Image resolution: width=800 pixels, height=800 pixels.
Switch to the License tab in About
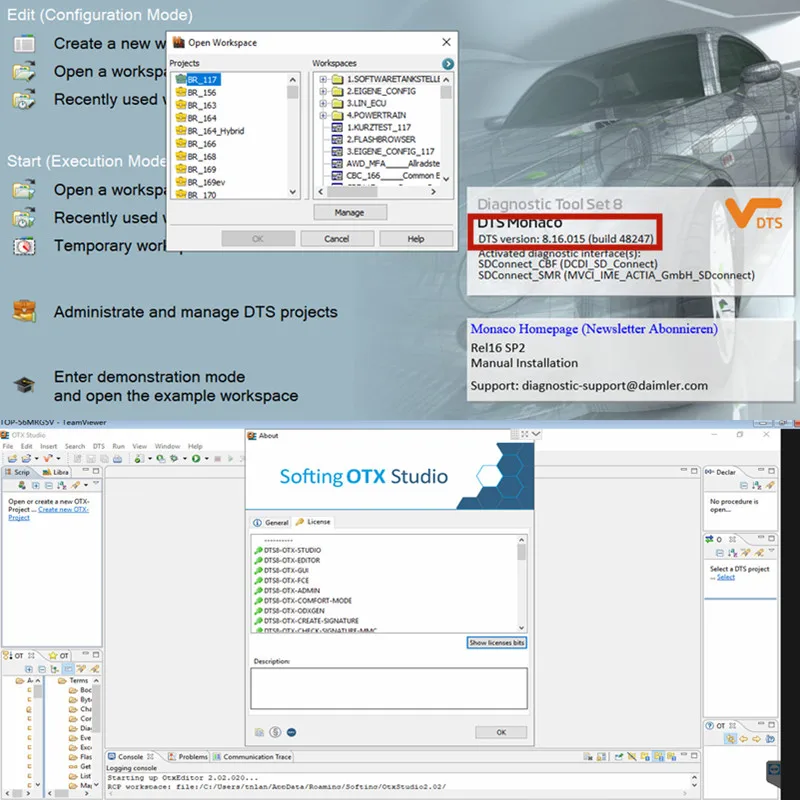pos(313,522)
